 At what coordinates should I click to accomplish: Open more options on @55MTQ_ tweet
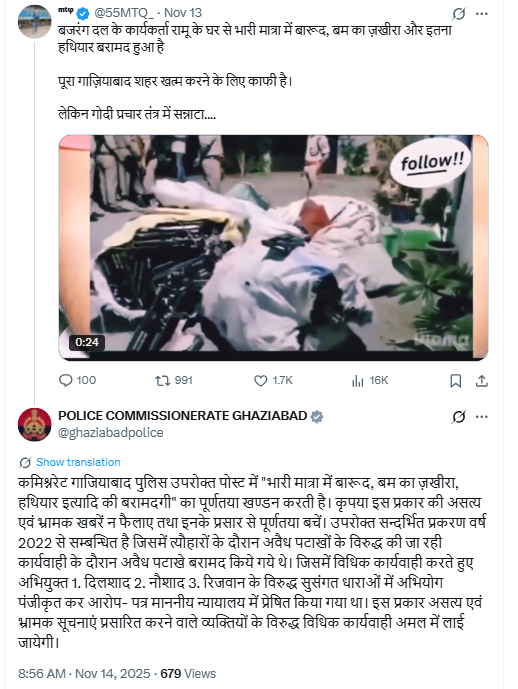(x=482, y=14)
